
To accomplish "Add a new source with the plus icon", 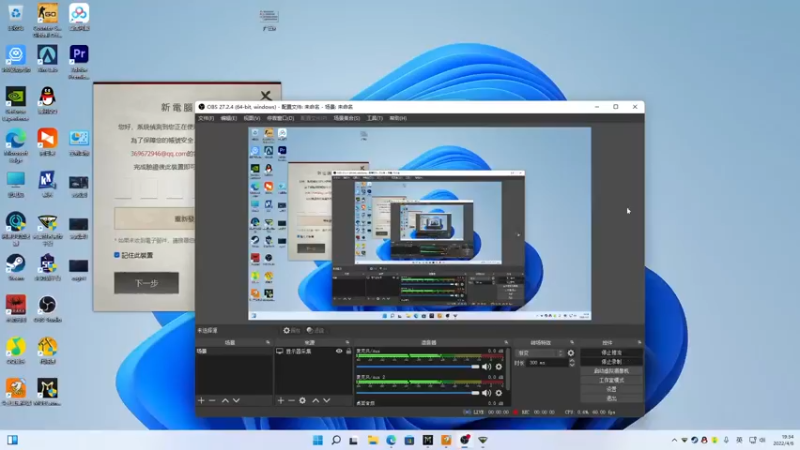I will pyautogui.click(x=280, y=401).
